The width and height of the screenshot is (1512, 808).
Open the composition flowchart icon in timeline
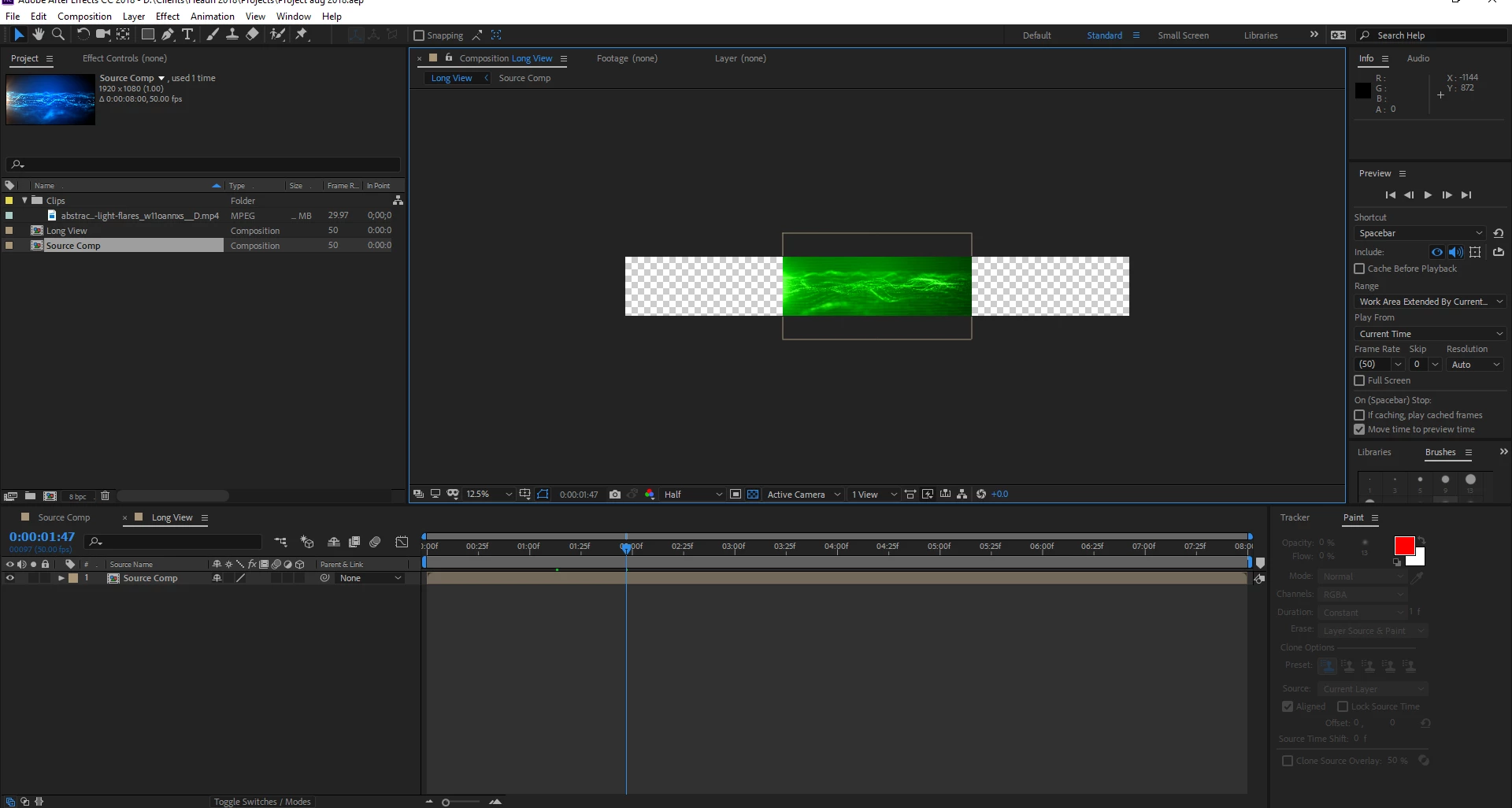[280, 542]
